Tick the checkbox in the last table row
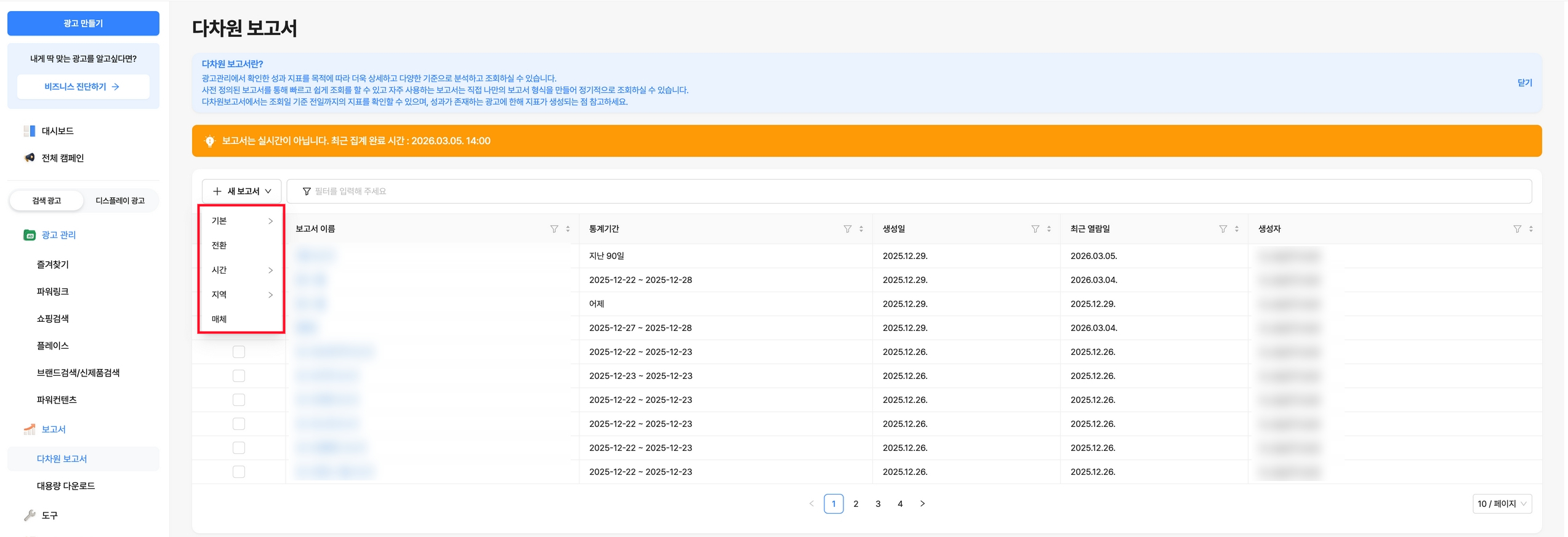 (x=239, y=472)
